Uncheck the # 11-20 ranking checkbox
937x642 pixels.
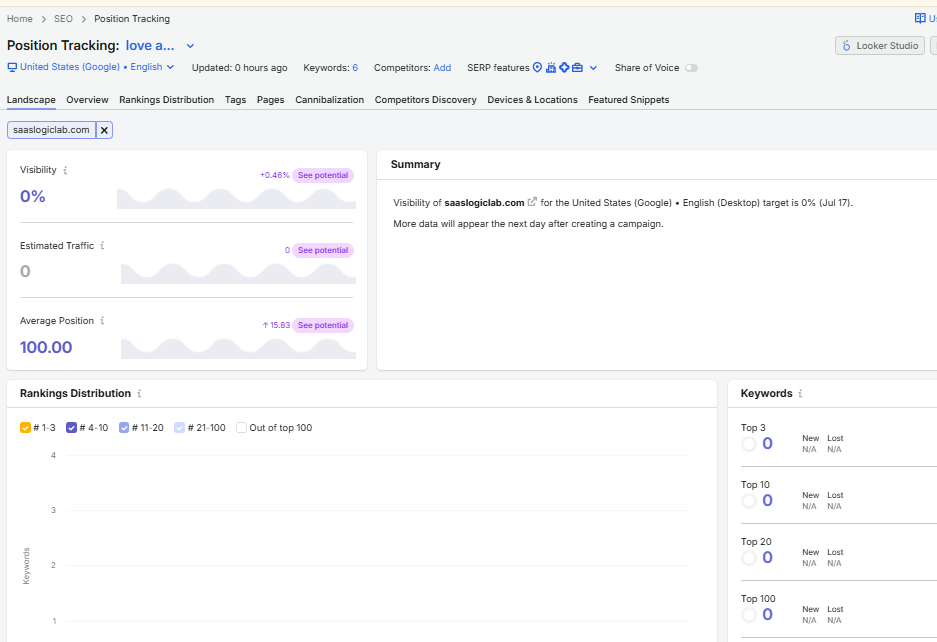pyautogui.click(x=124, y=427)
